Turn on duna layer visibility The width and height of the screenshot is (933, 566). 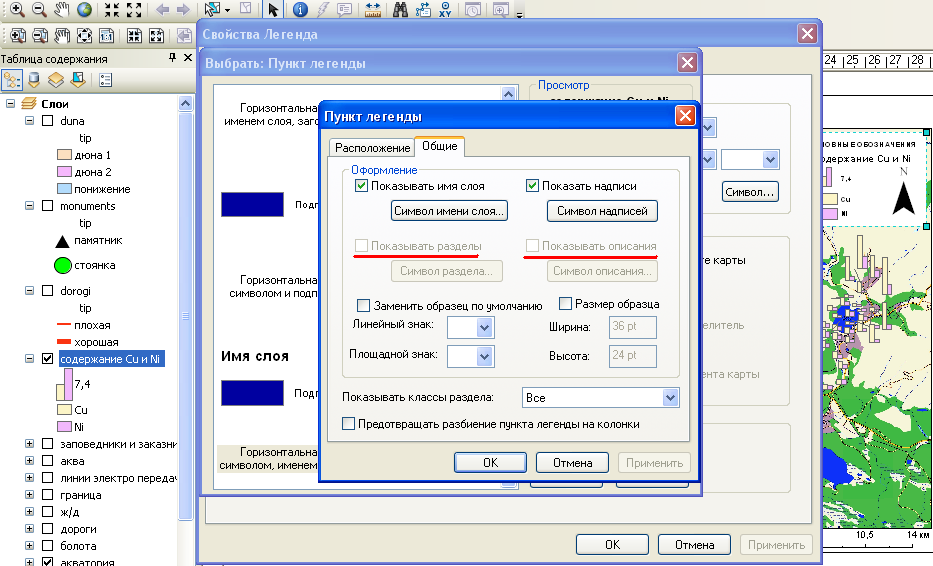[x=48, y=121]
